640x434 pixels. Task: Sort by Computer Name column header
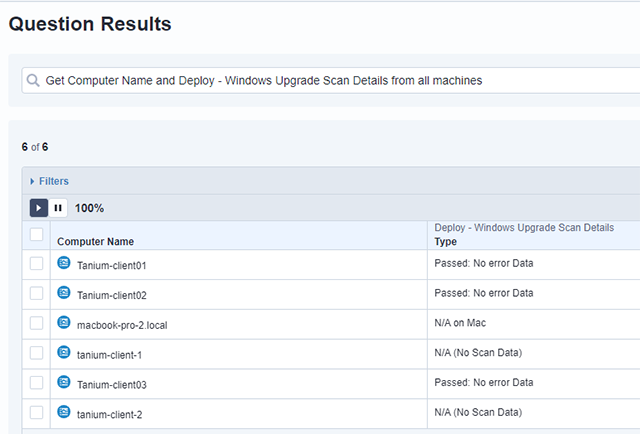95,241
